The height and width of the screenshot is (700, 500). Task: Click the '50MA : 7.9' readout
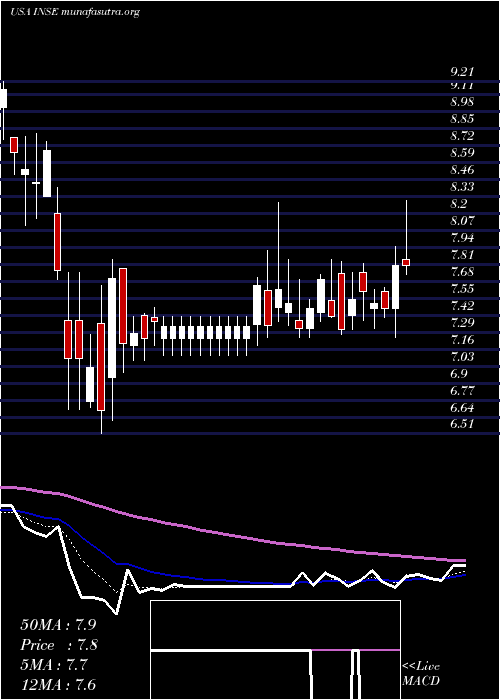58,625
